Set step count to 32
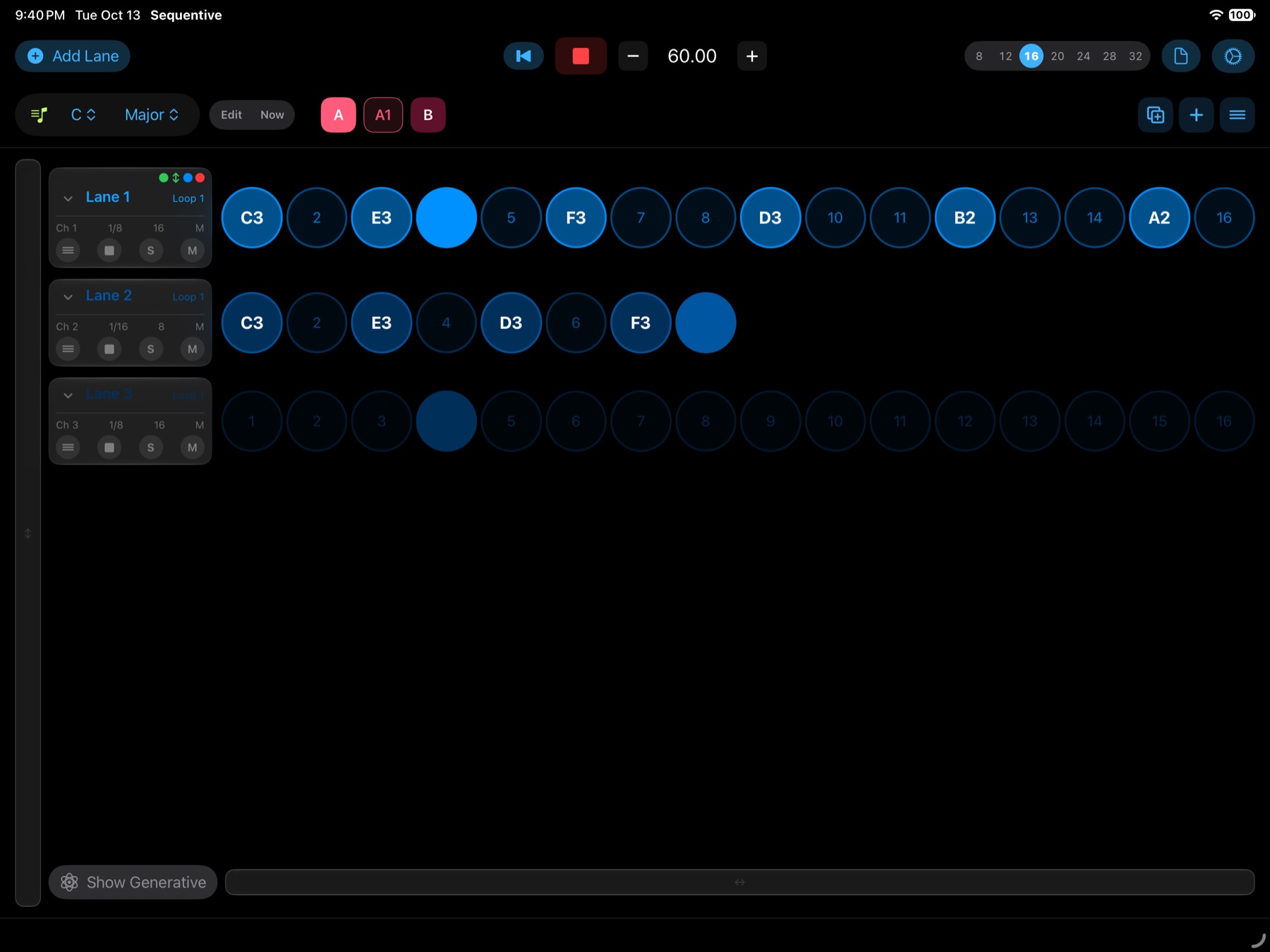Viewport: 1270px width, 952px height. [x=1135, y=56]
